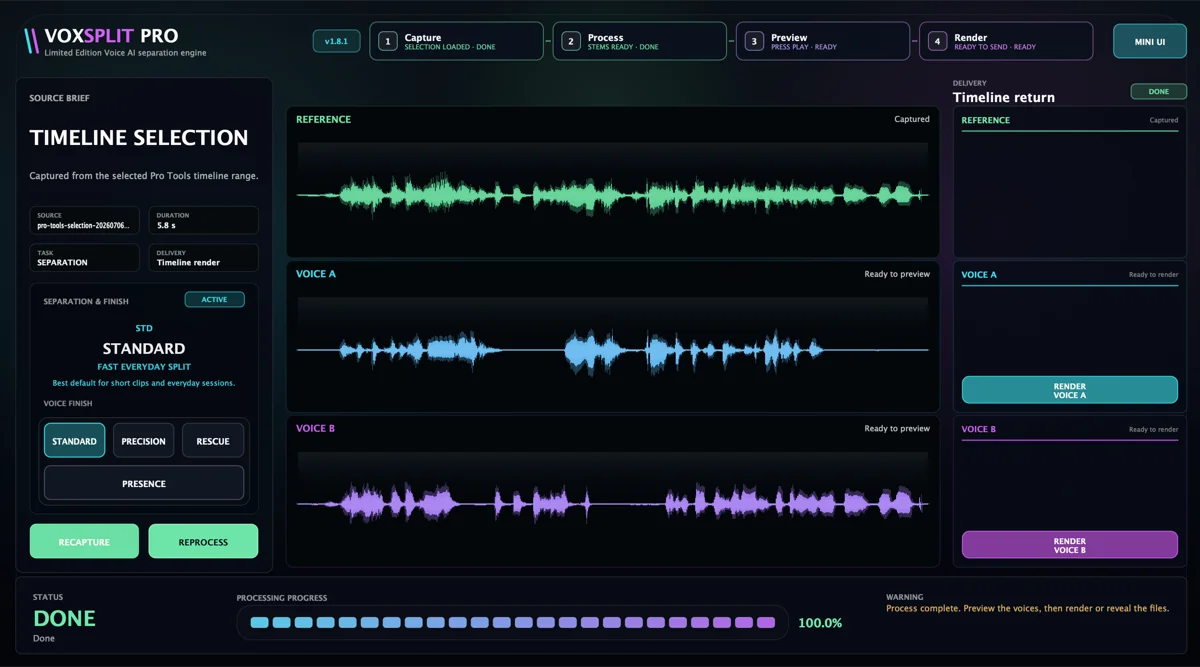Select the STANDARD voice finish option

pyautogui.click(x=74, y=441)
